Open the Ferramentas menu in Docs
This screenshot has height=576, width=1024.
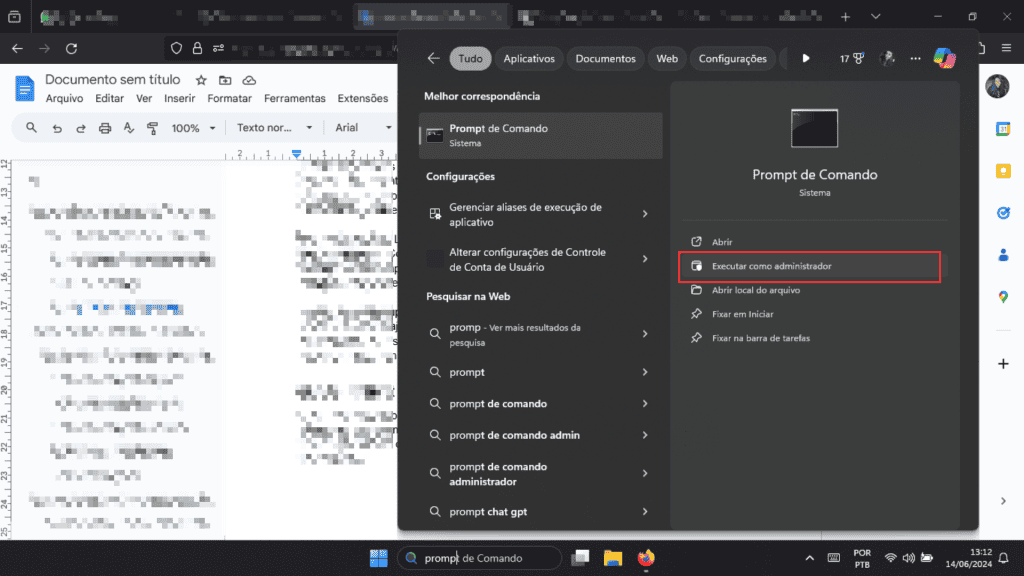click(295, 99)
